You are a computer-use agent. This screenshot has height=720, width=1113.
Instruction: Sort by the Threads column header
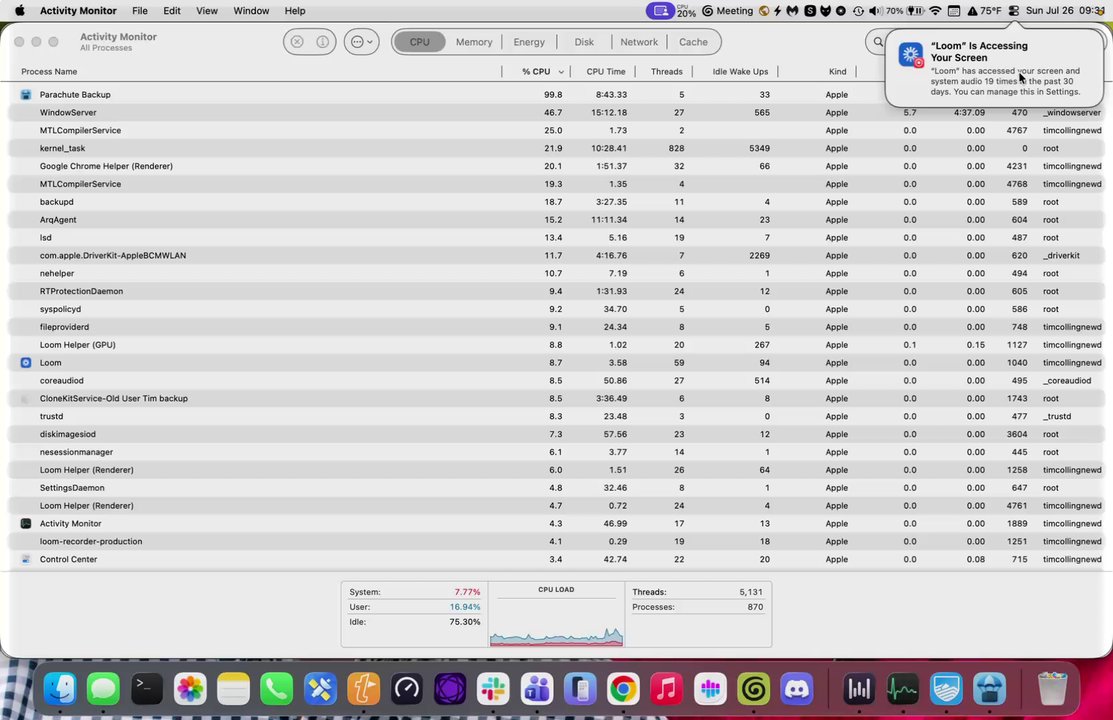(x=667, y=72)
